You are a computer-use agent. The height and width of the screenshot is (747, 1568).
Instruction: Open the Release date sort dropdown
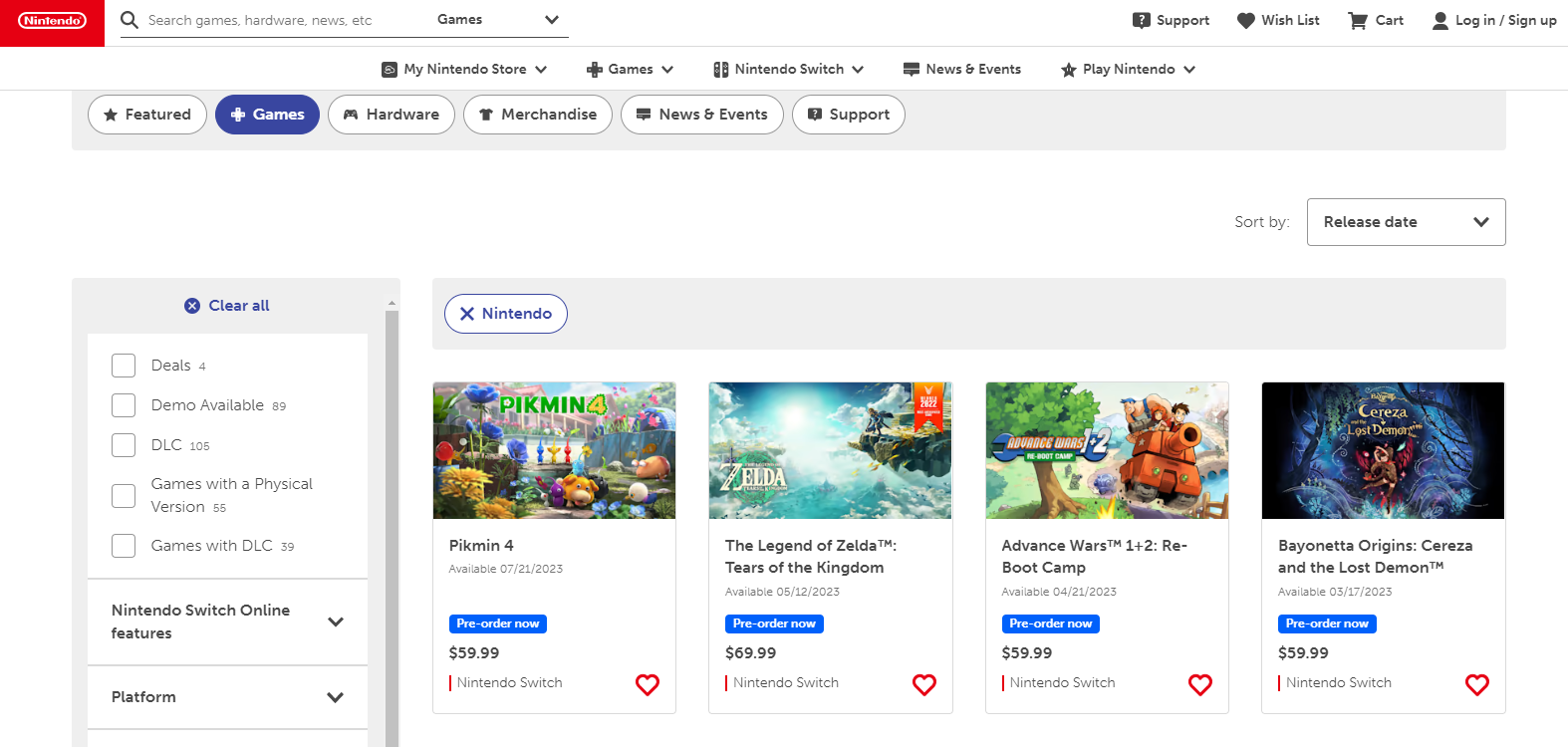pos(1406,222)
